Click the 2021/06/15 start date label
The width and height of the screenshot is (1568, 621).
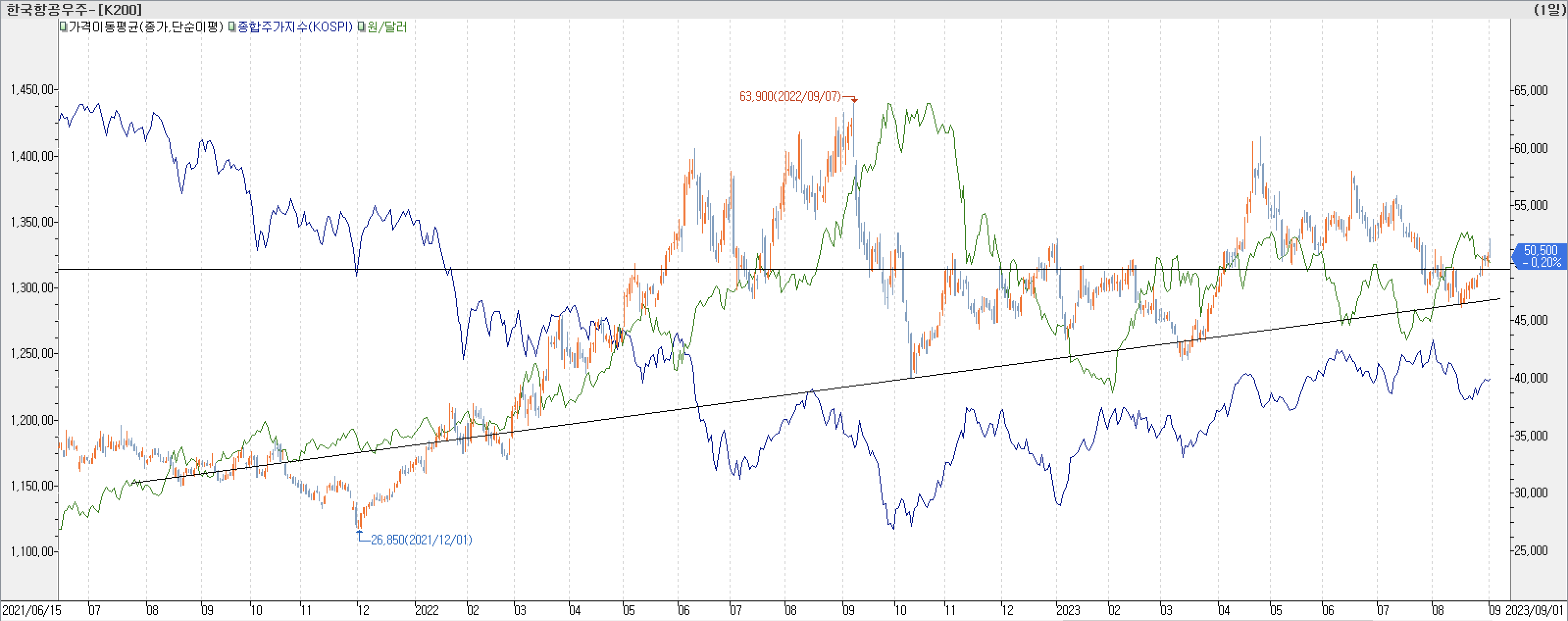tap(32, 610)
